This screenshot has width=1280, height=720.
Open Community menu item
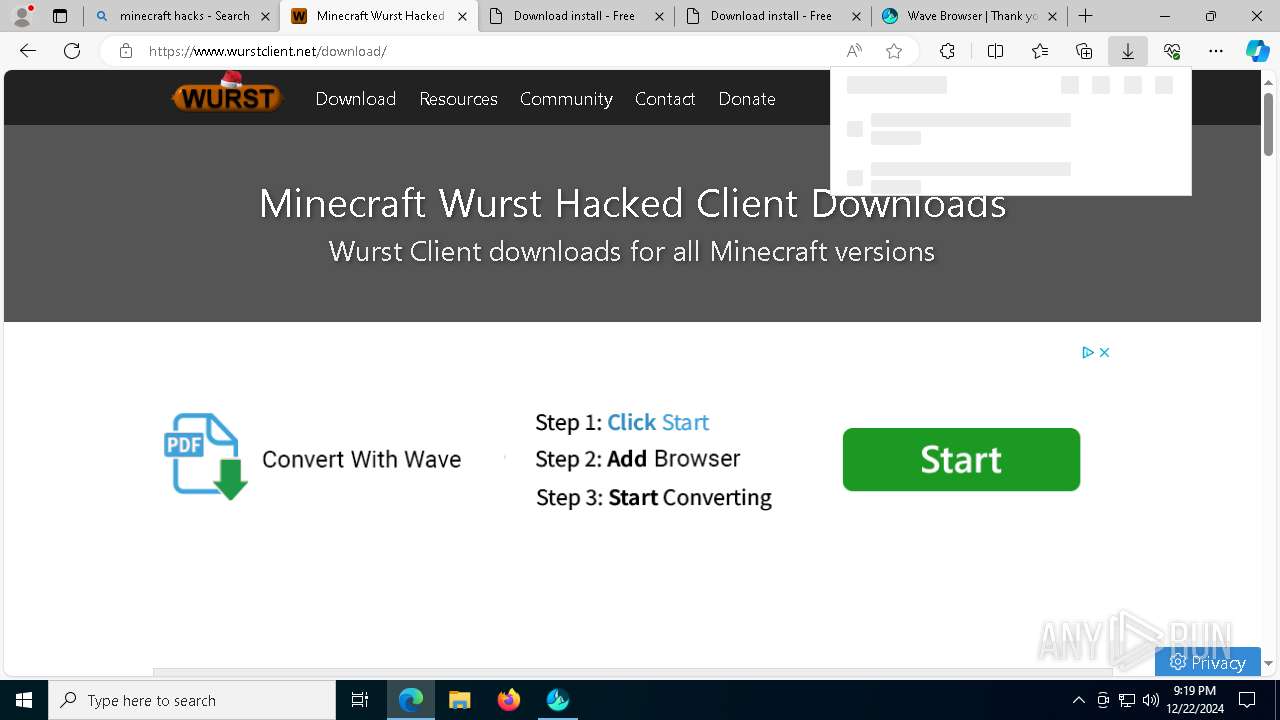[566, 98]
